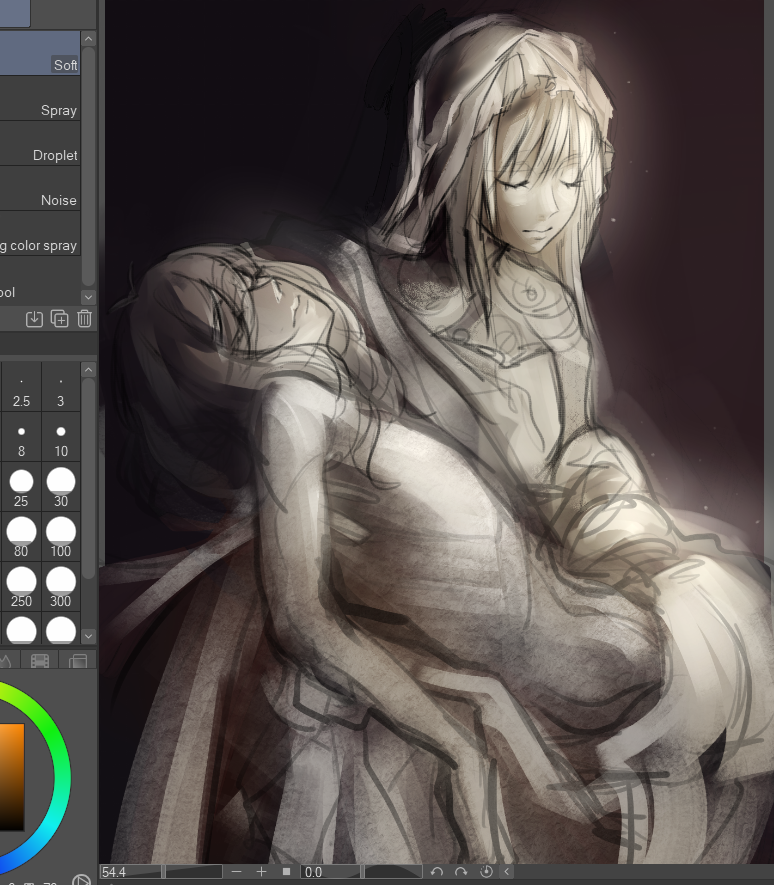This screenshot has width=774, height=885.
Task: Click the import sub tool icon
Action: click(34, 319)
